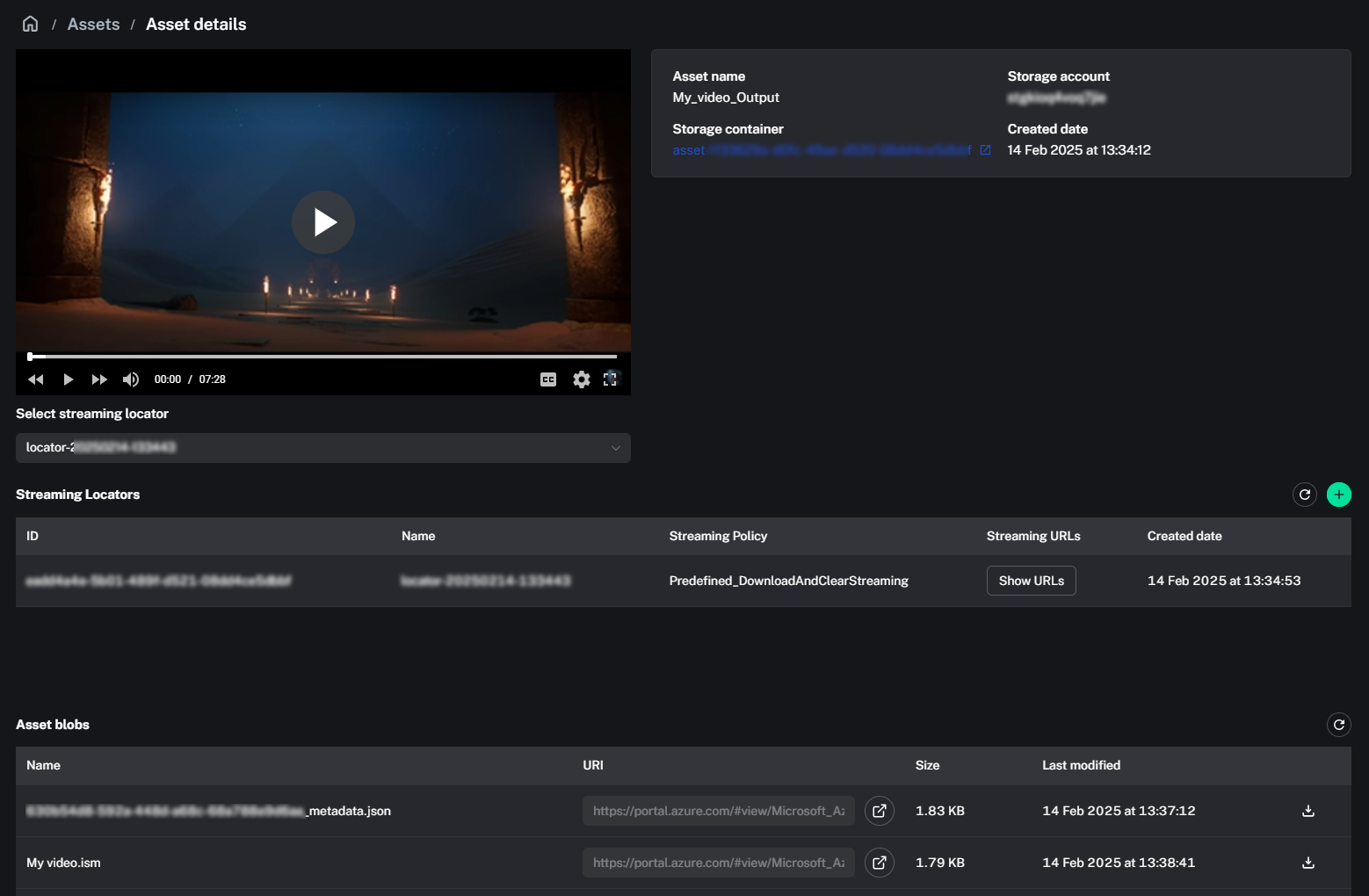This screenshot has height=896, width=1369.
Task: Click the Last modified 13:37:12 cell
Action: click(x=1119, y=811)
